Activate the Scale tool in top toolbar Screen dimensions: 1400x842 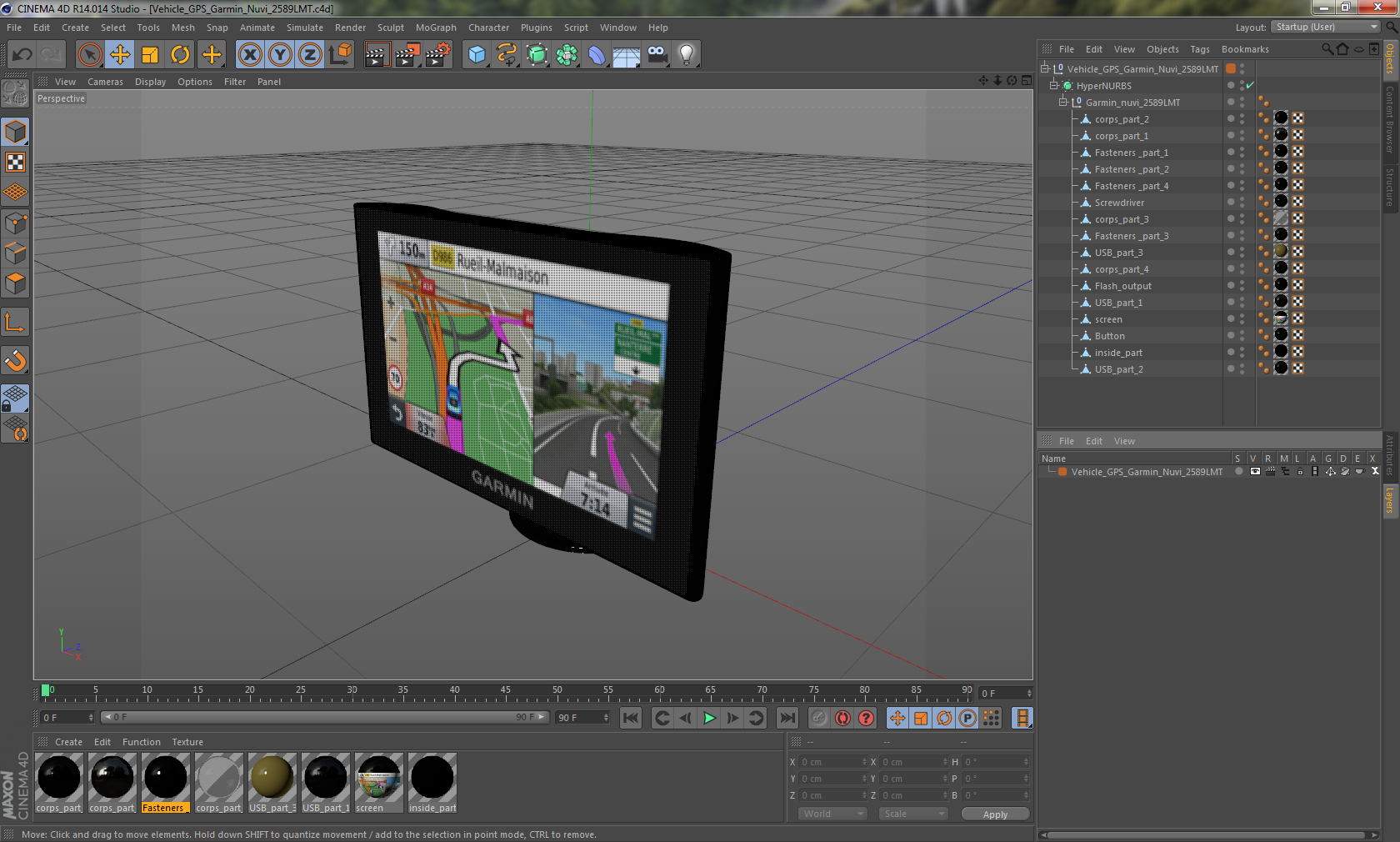click(150, 55)
